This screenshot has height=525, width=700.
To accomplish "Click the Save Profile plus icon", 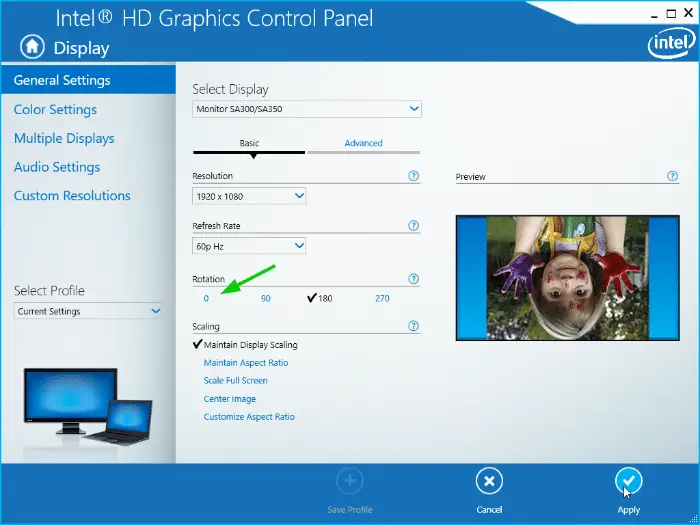I will tap(350, 481).
